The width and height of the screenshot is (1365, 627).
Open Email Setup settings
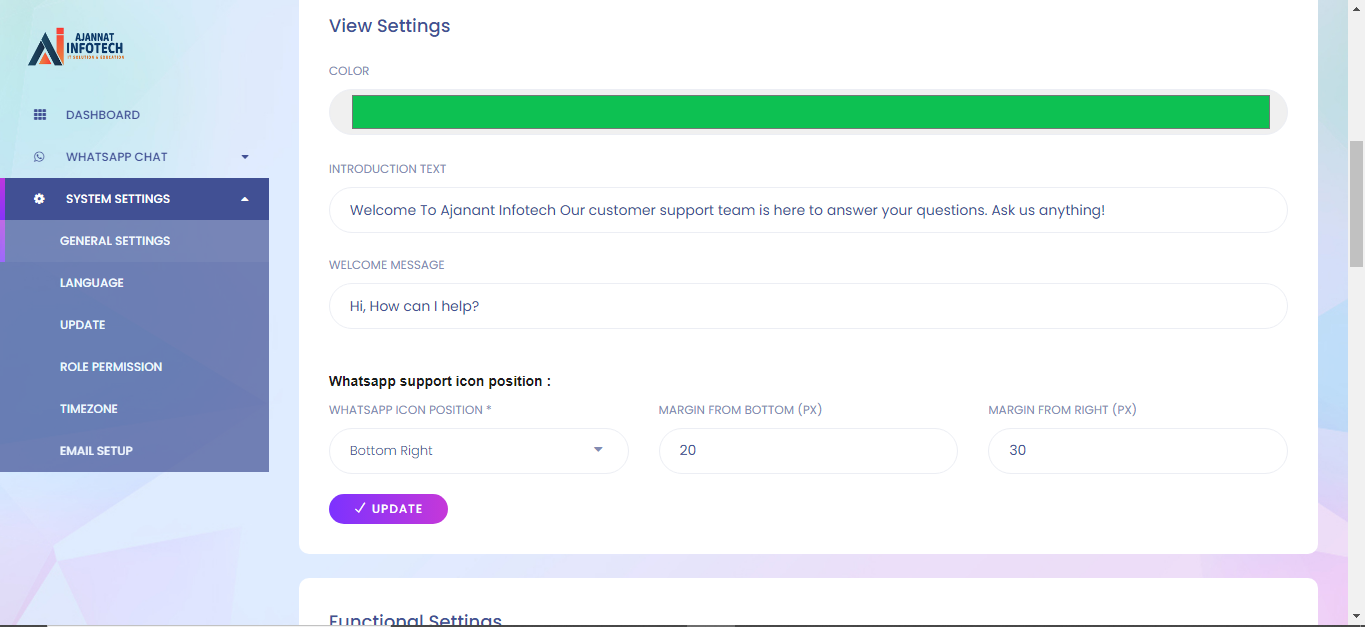pyautogui.click(x=96, y=451)
